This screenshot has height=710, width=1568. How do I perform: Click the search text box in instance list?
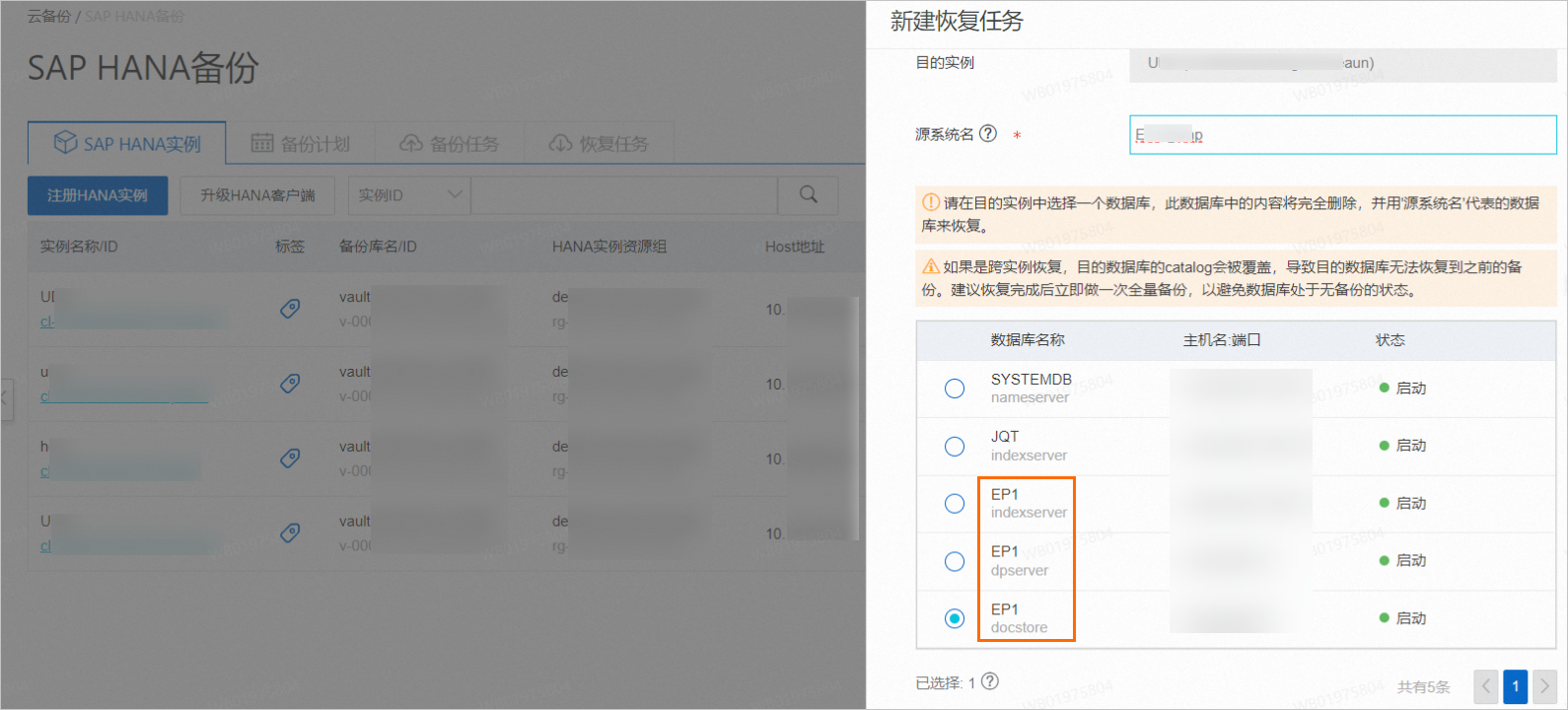[624, 195]
